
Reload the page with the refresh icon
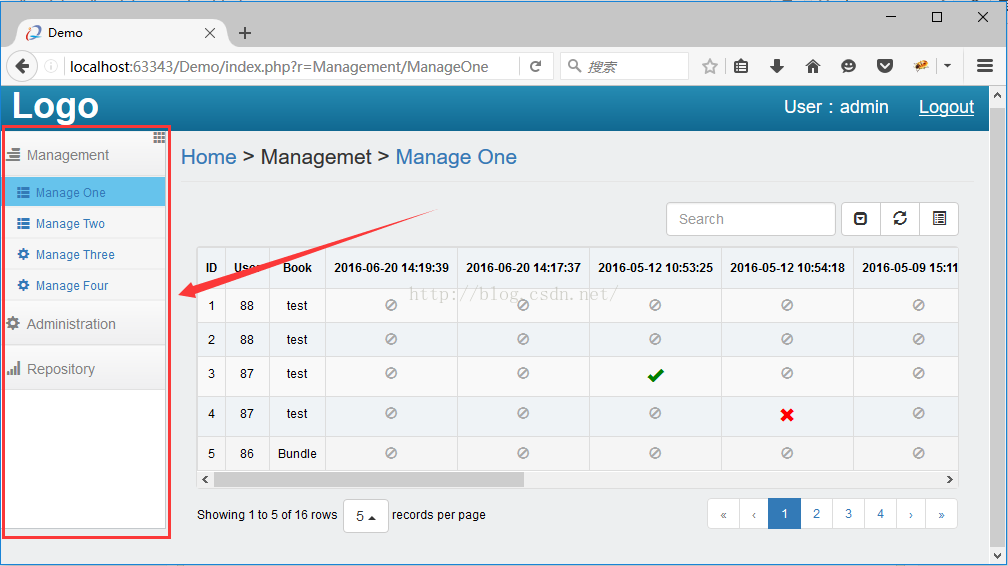click(x=535, y=66)
